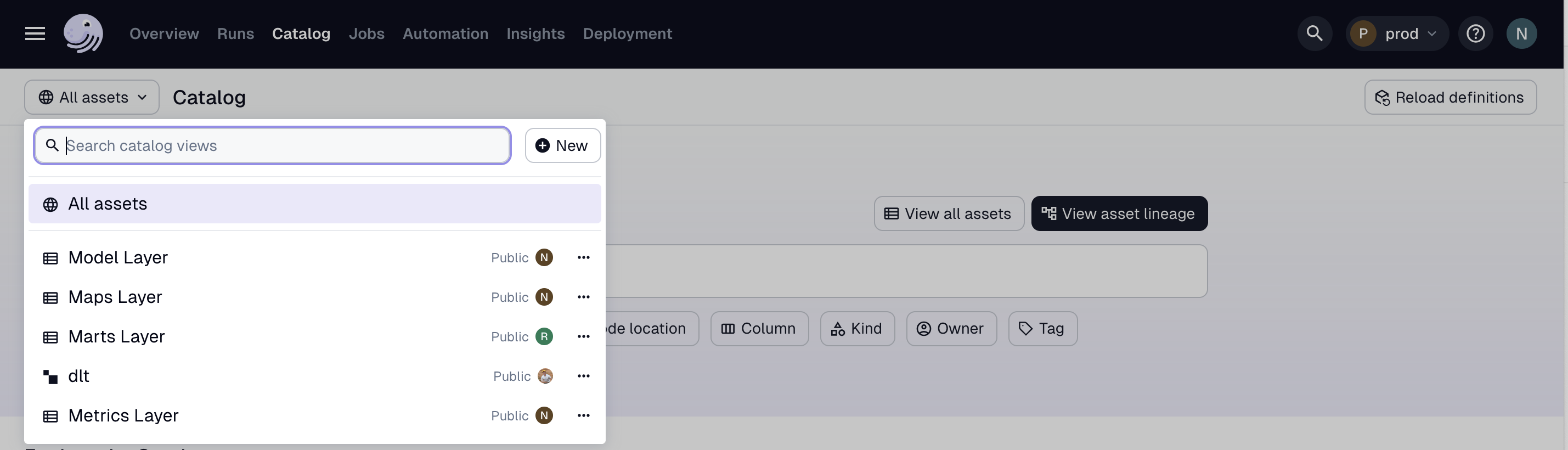Select the Model Layer view
Screen dimensions: 1568x450
coord(315,257)
